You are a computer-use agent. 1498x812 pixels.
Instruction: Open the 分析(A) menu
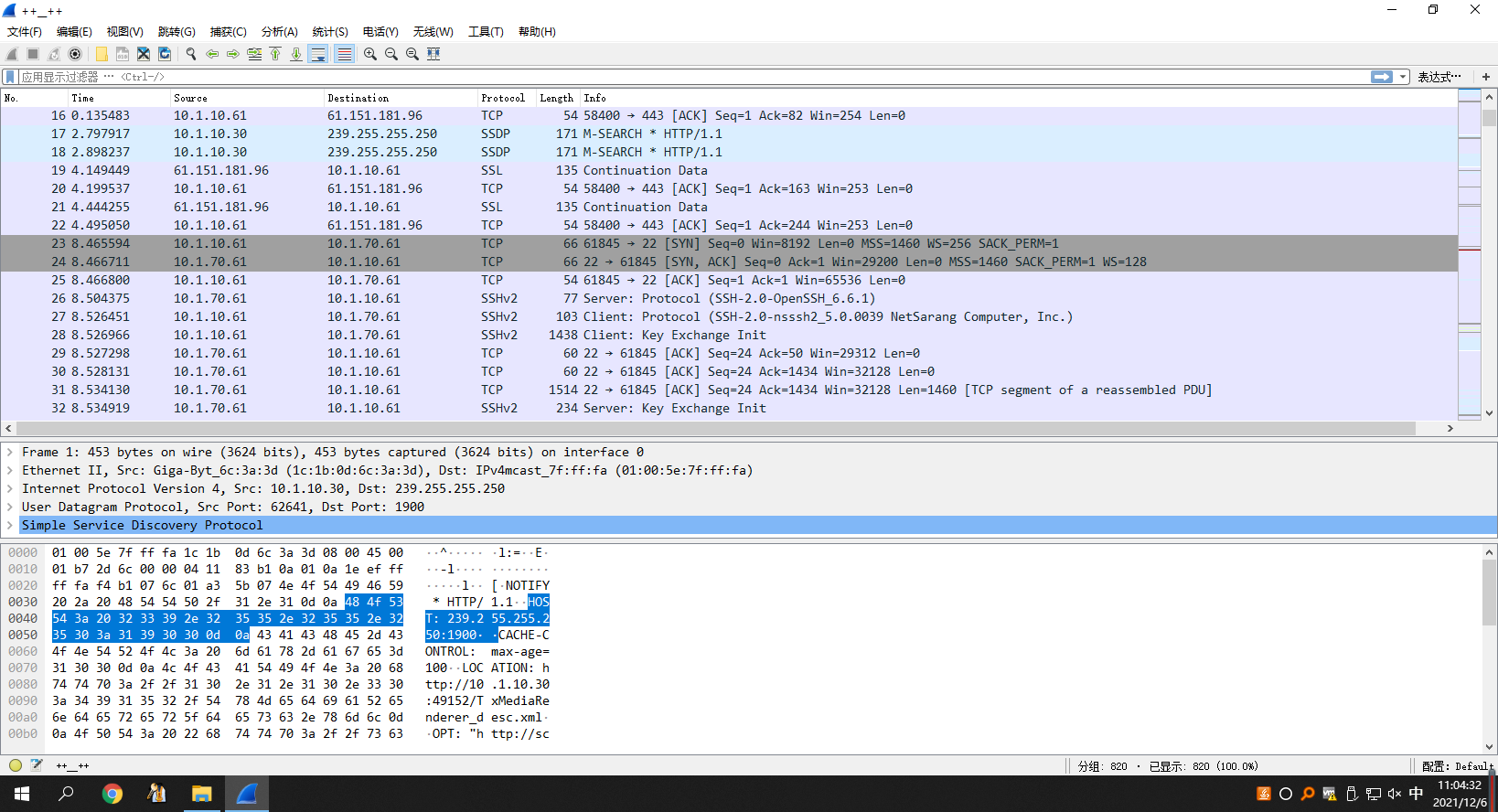(x=279, y=31)
